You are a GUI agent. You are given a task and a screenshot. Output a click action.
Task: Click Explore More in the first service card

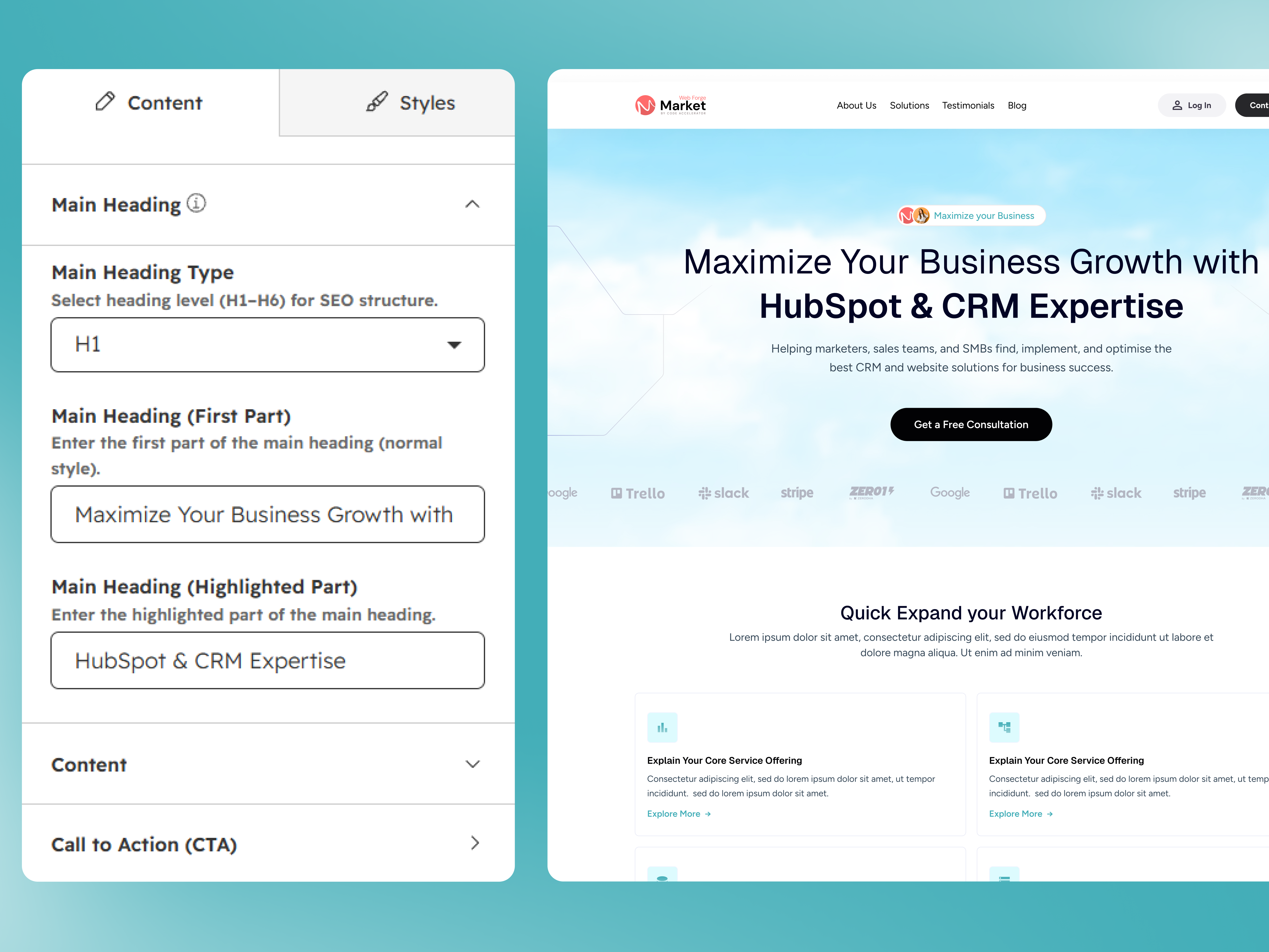[x=679, y=814]
